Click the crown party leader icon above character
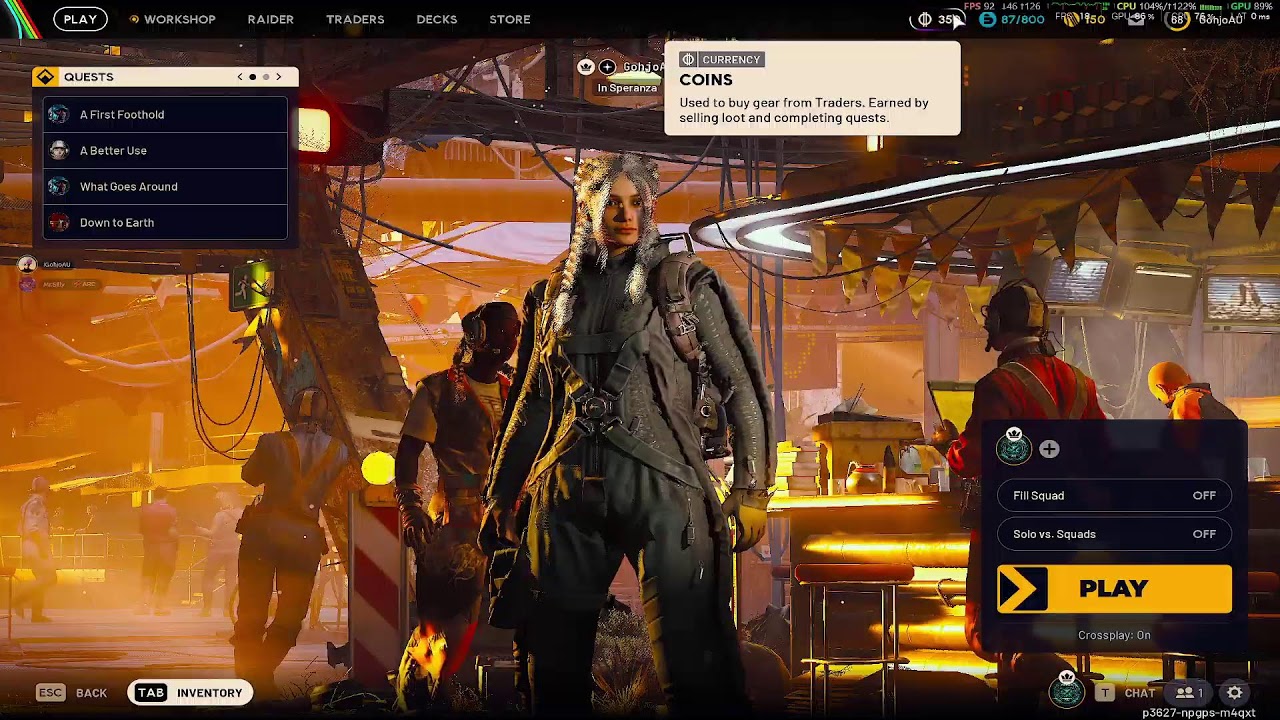 586,67
